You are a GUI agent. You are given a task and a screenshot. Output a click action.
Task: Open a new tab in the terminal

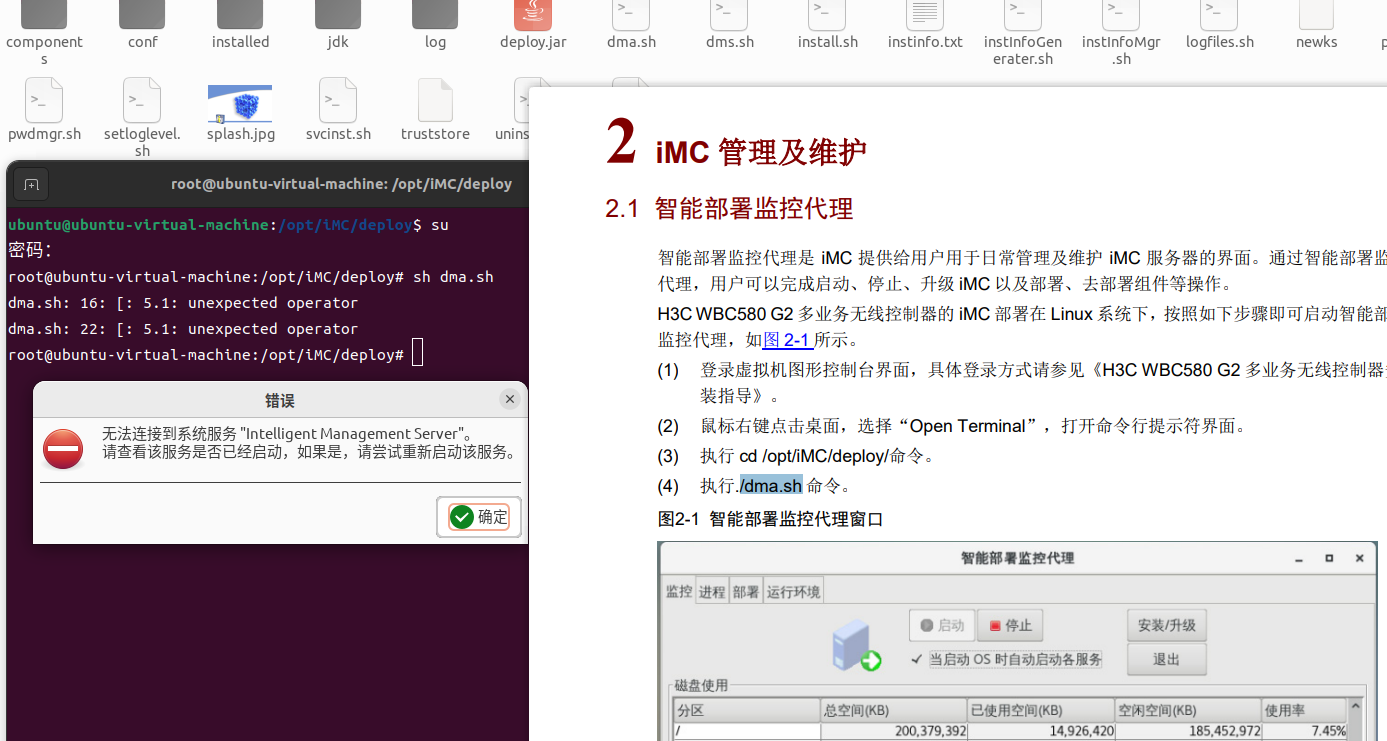31,184
